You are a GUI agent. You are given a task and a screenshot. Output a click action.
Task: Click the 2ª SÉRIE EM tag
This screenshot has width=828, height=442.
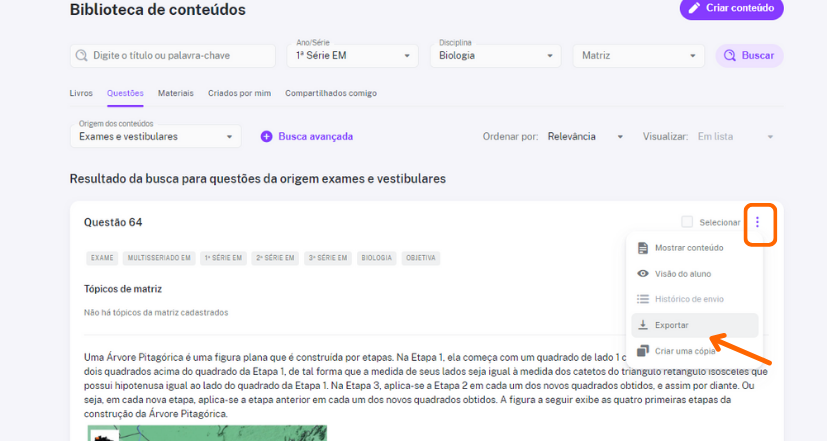coord(275,258)
